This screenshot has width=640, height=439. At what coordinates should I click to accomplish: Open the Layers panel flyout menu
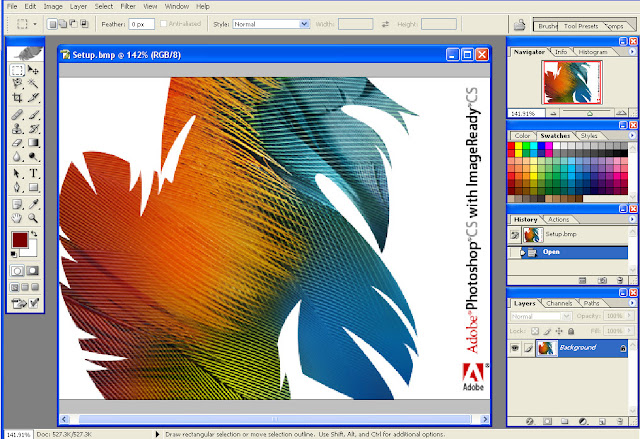[x=632, y=303]
